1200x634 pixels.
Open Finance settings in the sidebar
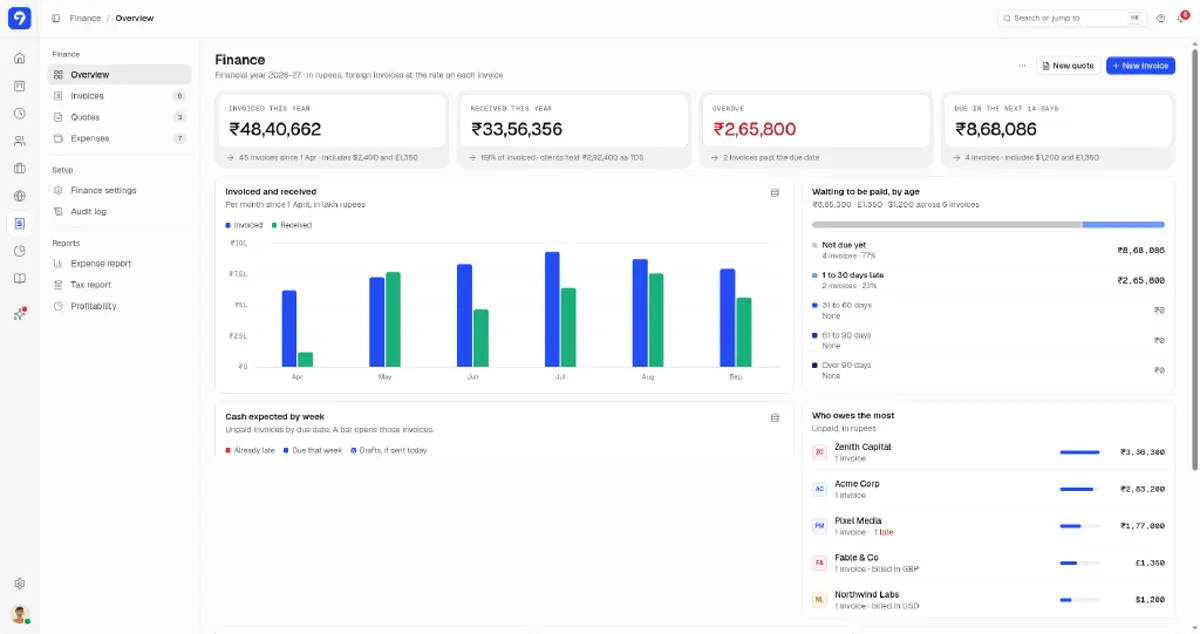coord(119,190)
